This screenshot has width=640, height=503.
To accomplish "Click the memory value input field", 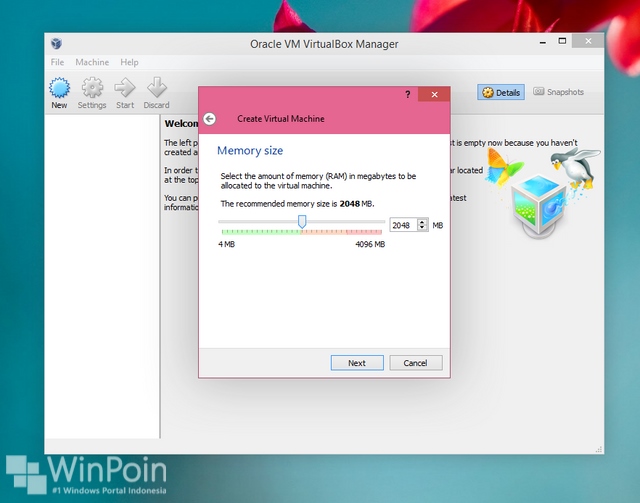I will (x=403, y=225).
